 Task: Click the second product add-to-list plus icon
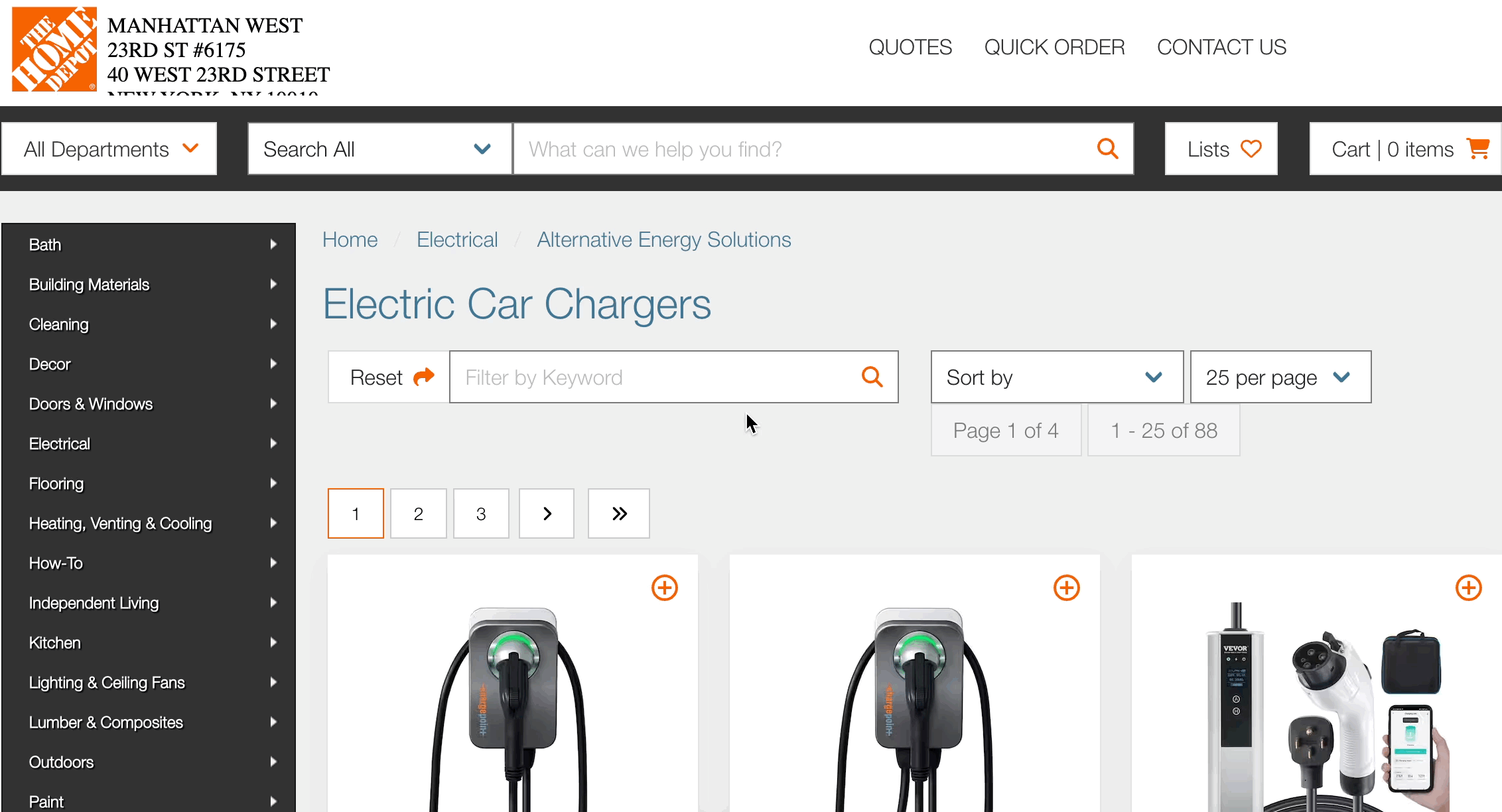click(1068, 587)
